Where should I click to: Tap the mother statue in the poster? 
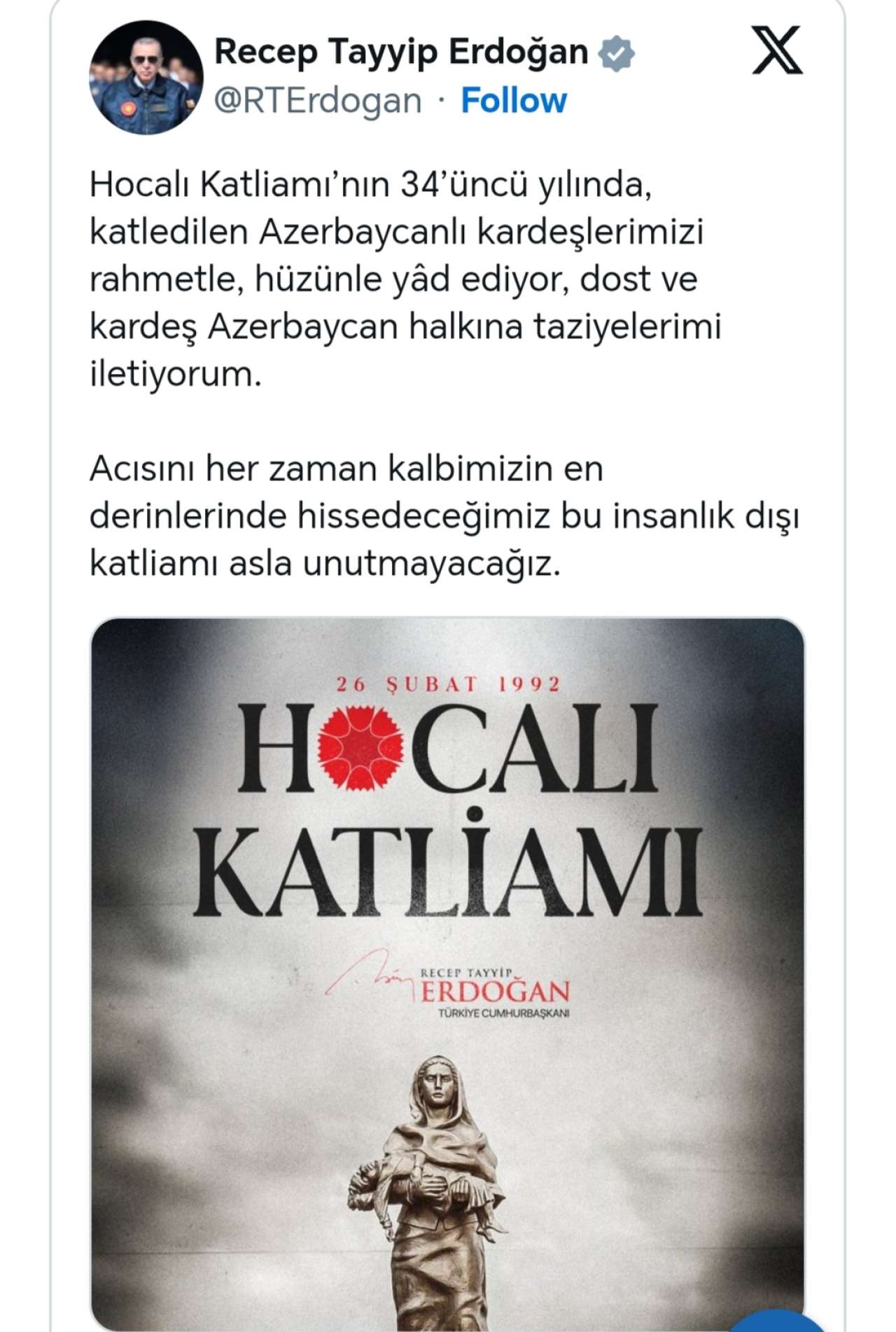pyautogui.click(x=428, y=1191)
